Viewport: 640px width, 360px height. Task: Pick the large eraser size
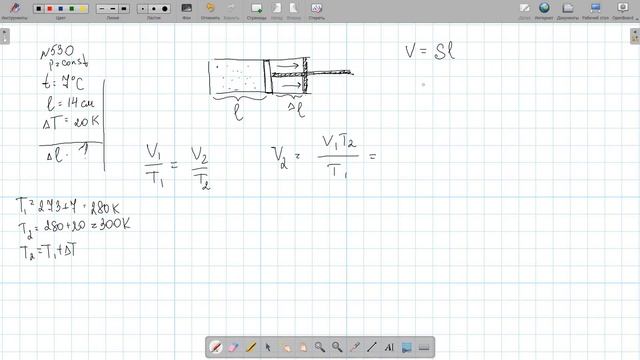coord(165,9)
